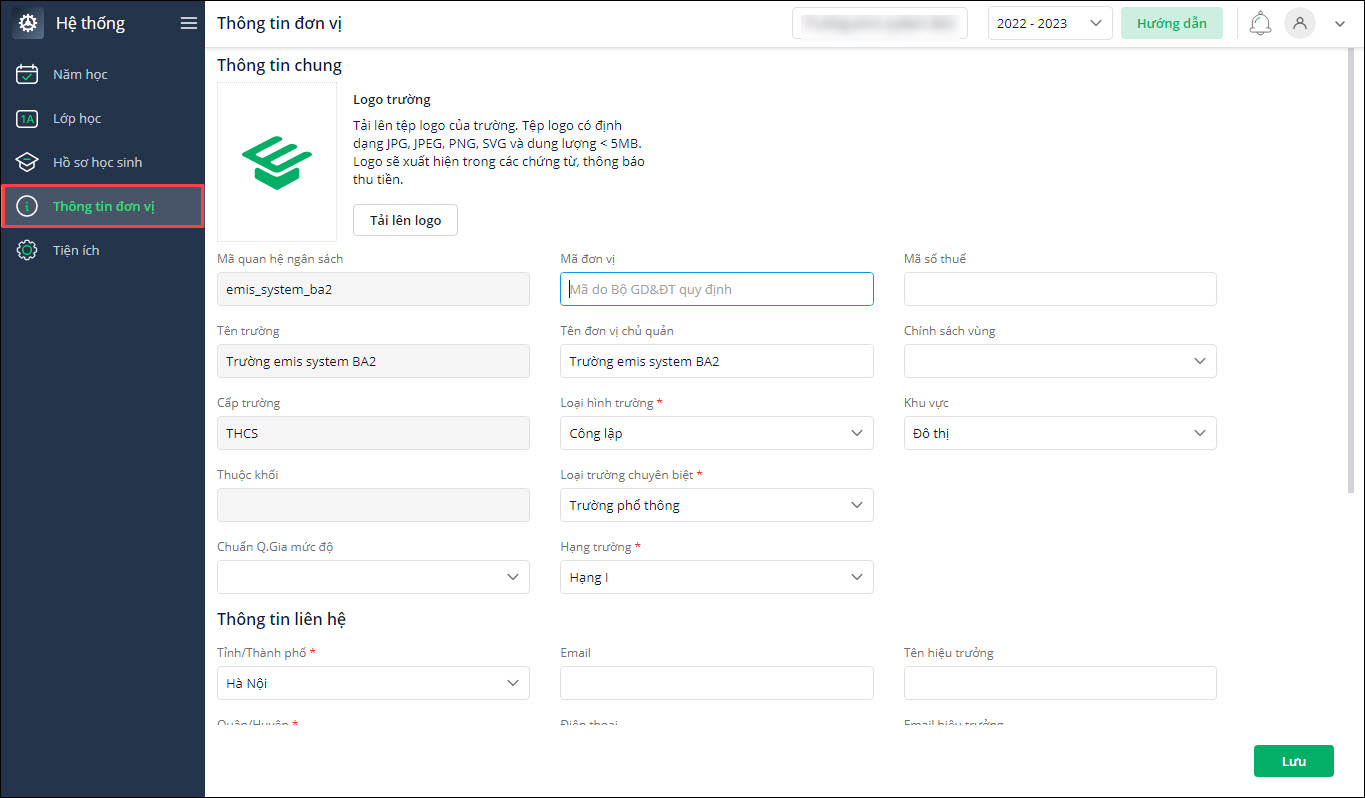Click the Năm học calendar icon
This screenshot has height=798, width=1365.
[x=28, y=74]
